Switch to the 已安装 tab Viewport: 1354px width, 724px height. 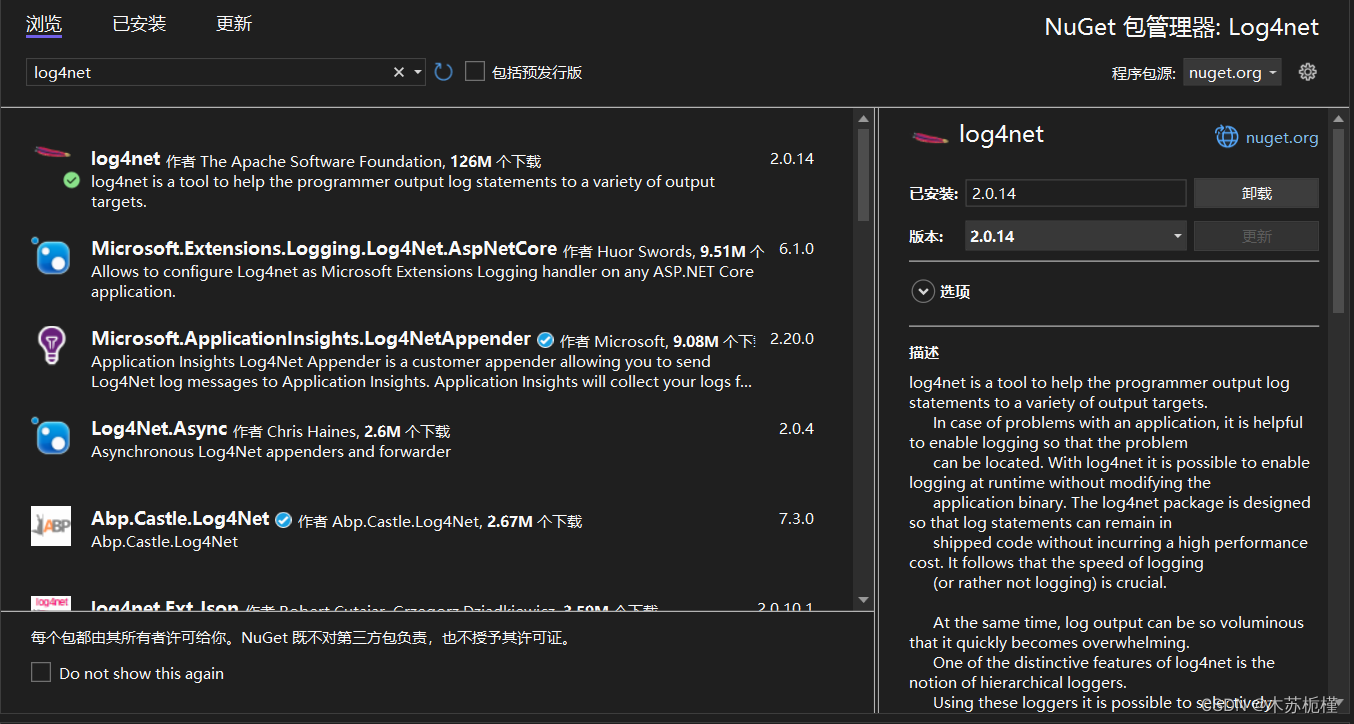point(138,23)
